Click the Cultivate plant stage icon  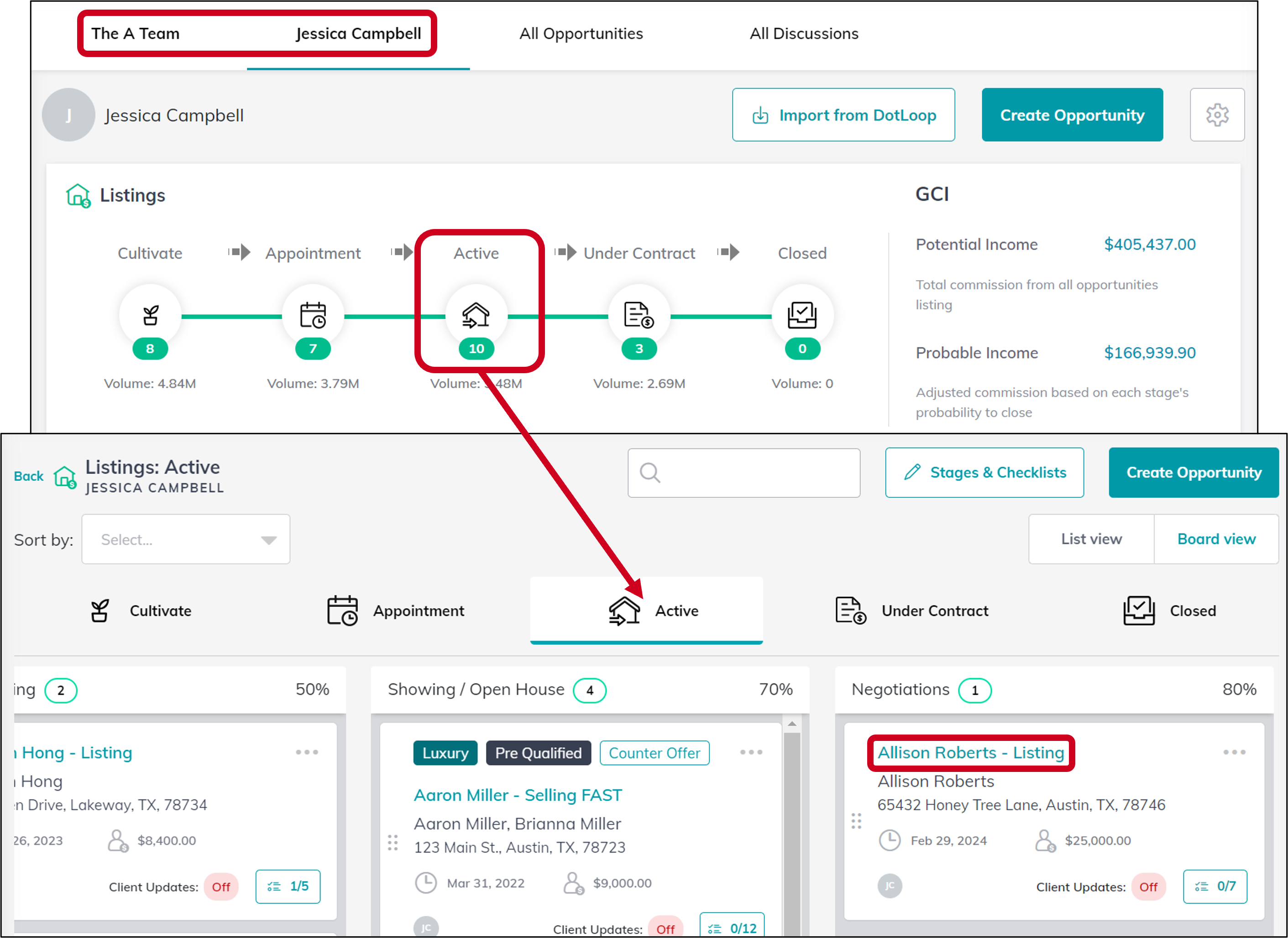[150, 315]
